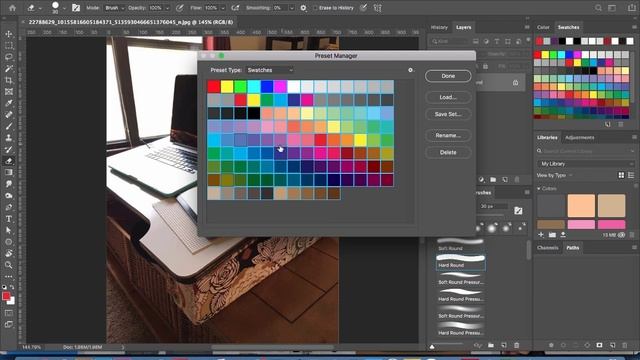The width and height of the screenshot is (640, 360).
Task: Pick the red swatch in Preset Manager
Action: pyautogui.click(x=213, y=87)
